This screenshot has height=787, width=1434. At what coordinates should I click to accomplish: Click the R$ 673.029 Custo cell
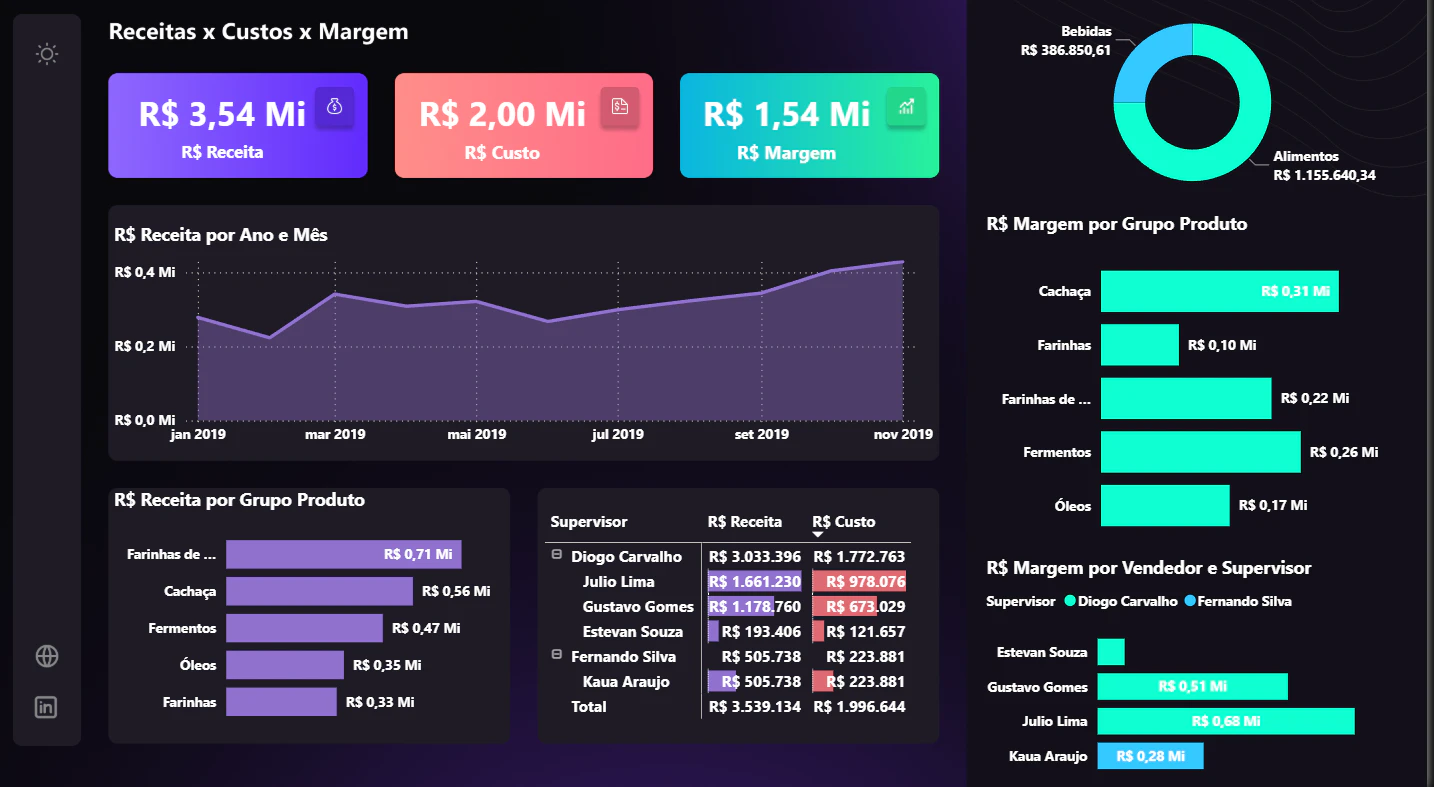click(859, 607)
